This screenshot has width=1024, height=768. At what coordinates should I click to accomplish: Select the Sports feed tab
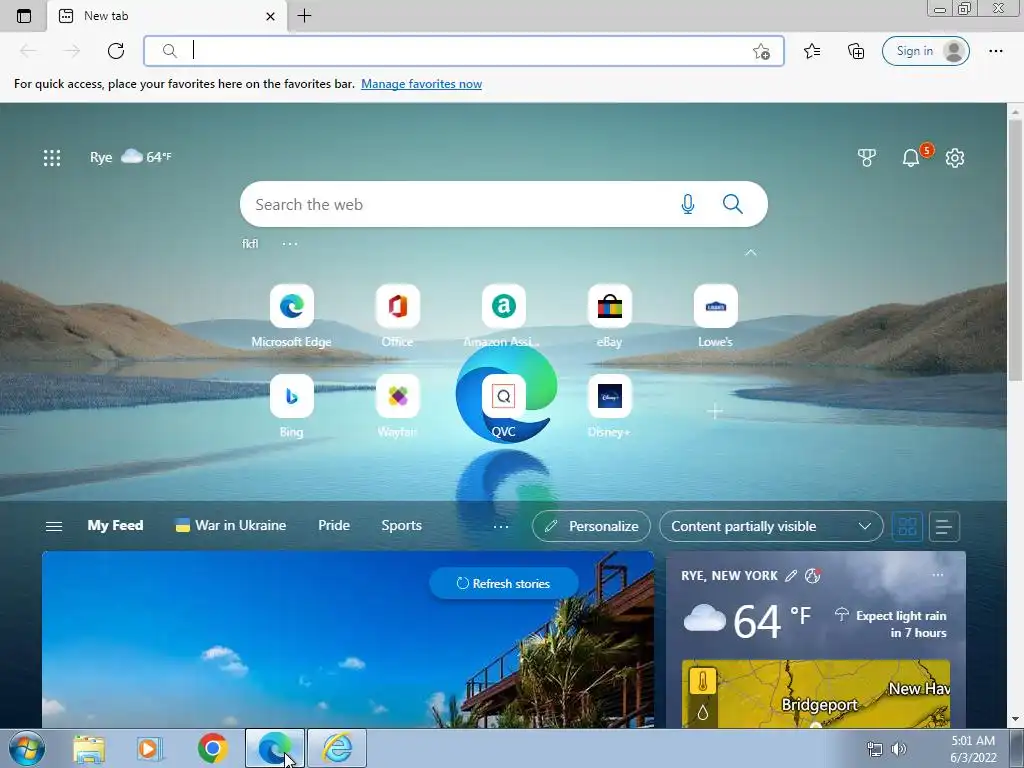point(401,526)
